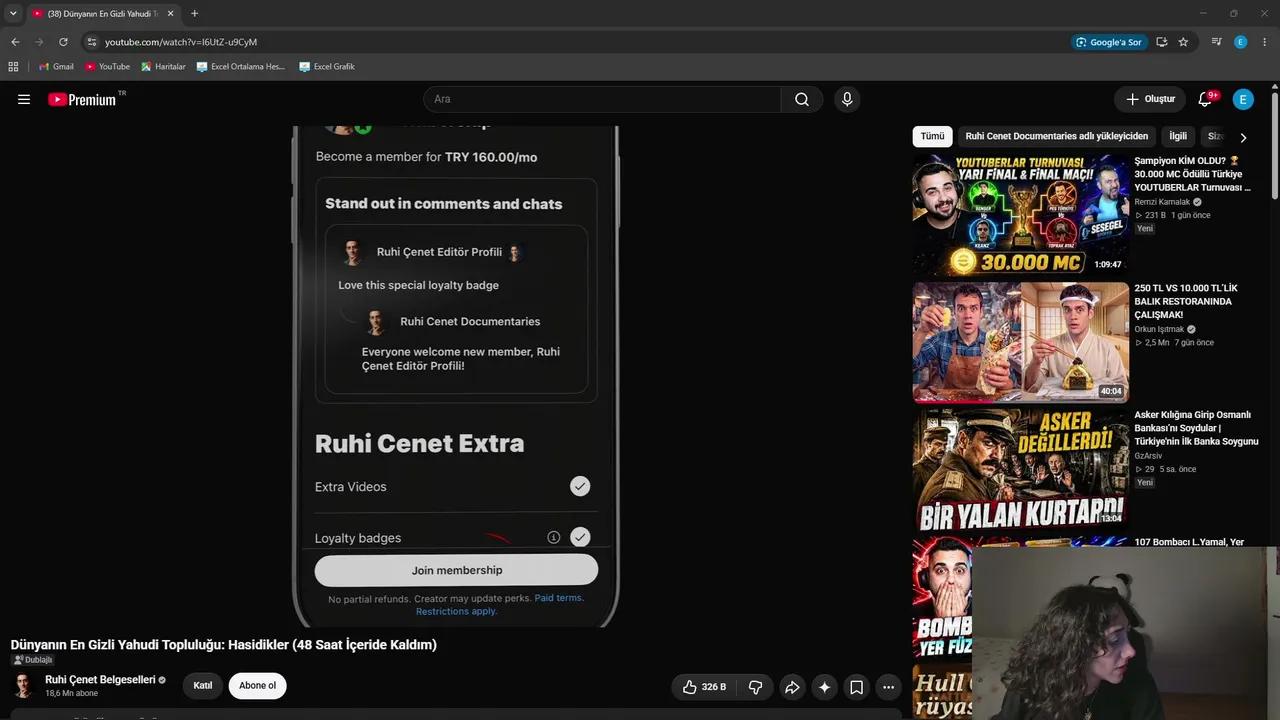This screenshot has height=720, width=1280.
Task: Click the install or cast icon beside Google'a Sor
Action: (1162, 42)
